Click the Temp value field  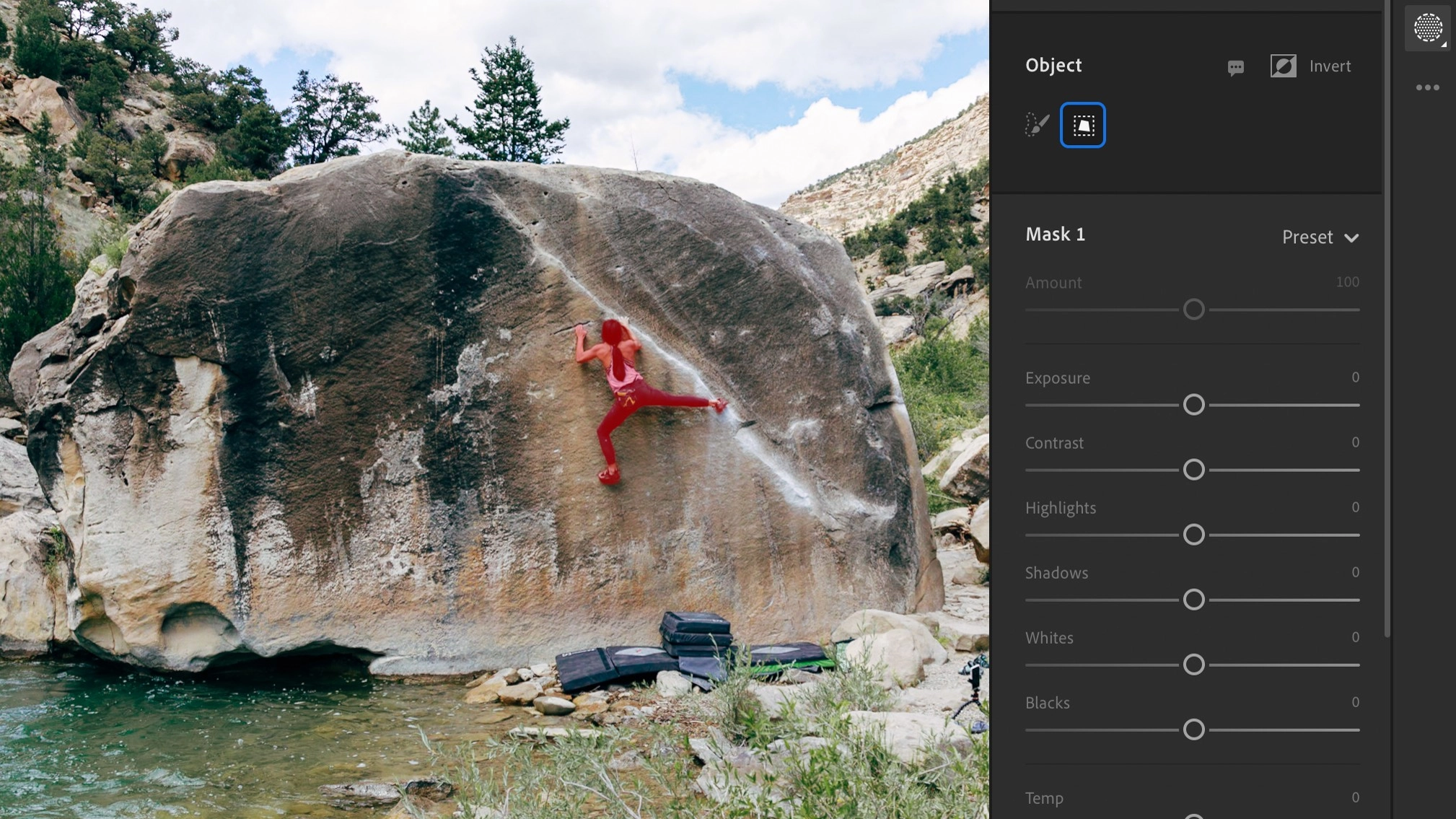point(1355,797)
